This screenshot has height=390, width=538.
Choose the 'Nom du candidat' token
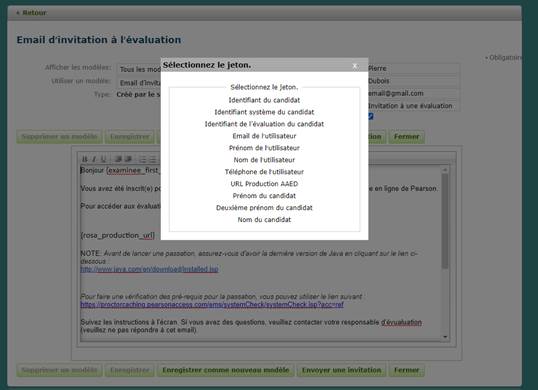[264, 220]
